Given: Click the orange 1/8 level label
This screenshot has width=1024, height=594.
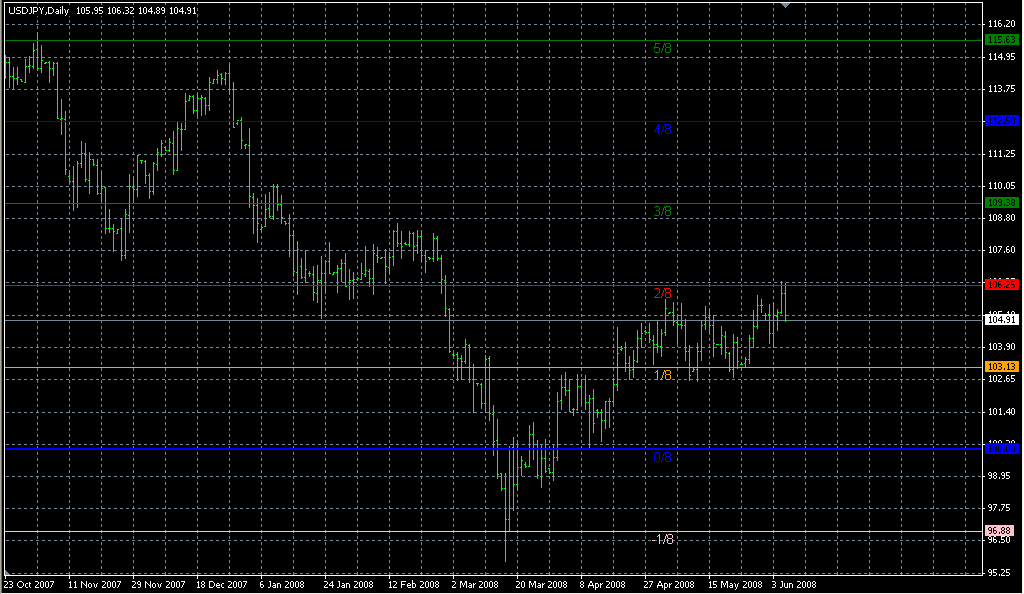Looking at the screenshot, I should [663, 375].
